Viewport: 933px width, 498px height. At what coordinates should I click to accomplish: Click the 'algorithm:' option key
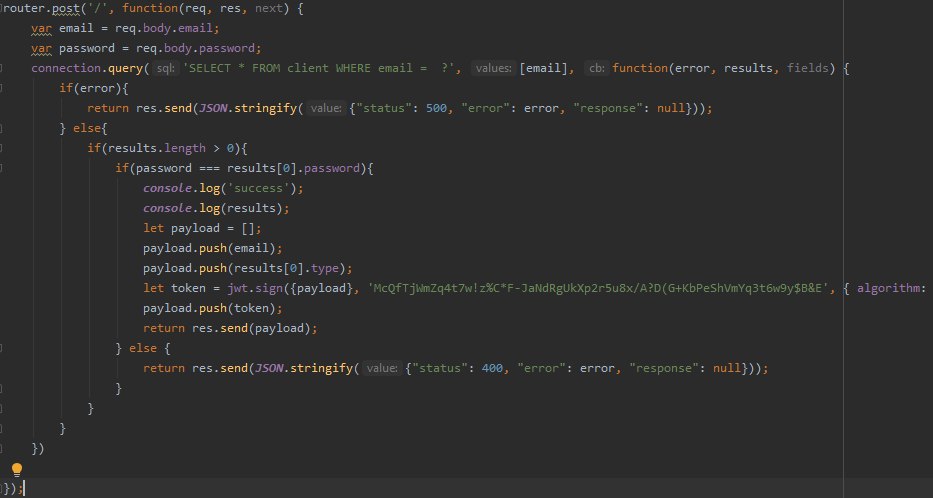891,288
